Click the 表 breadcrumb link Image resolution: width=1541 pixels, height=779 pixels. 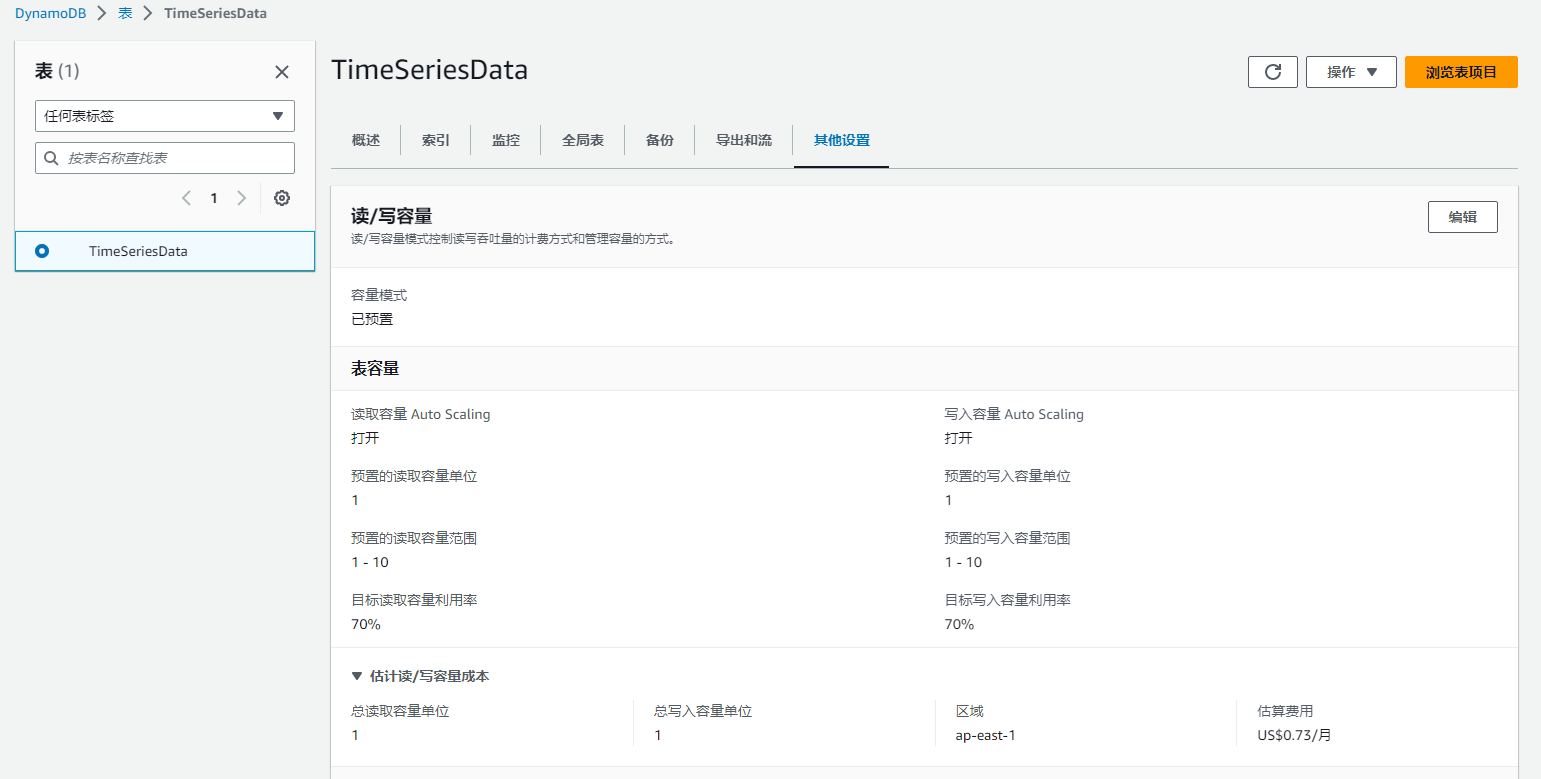coord(125,14)
